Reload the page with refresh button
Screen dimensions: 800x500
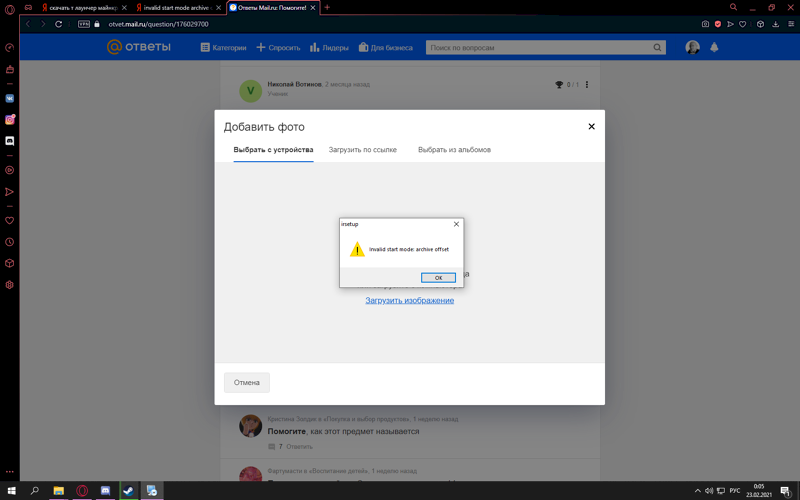(x=59, y=24)
